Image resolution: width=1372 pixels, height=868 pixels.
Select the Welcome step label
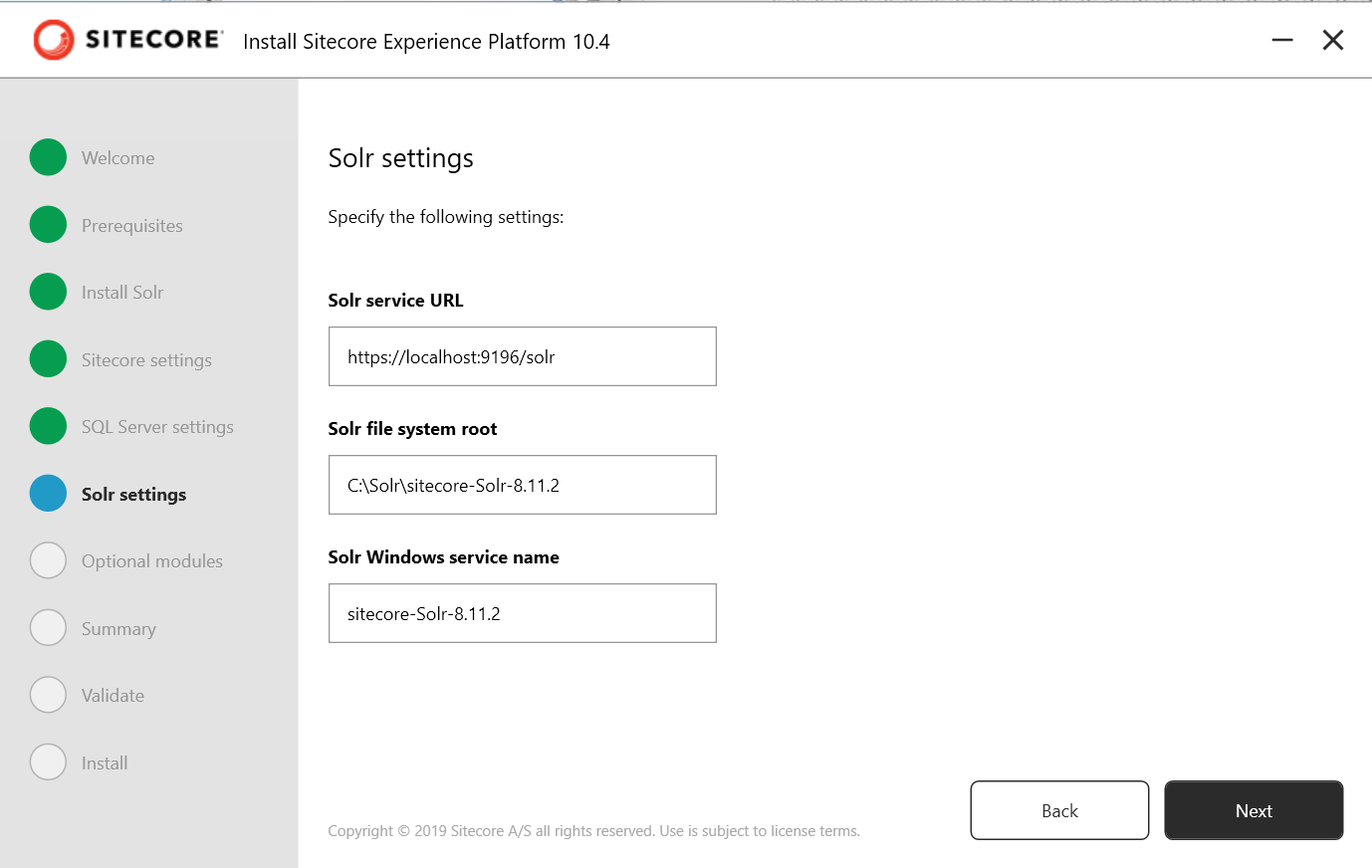(117, 158)
